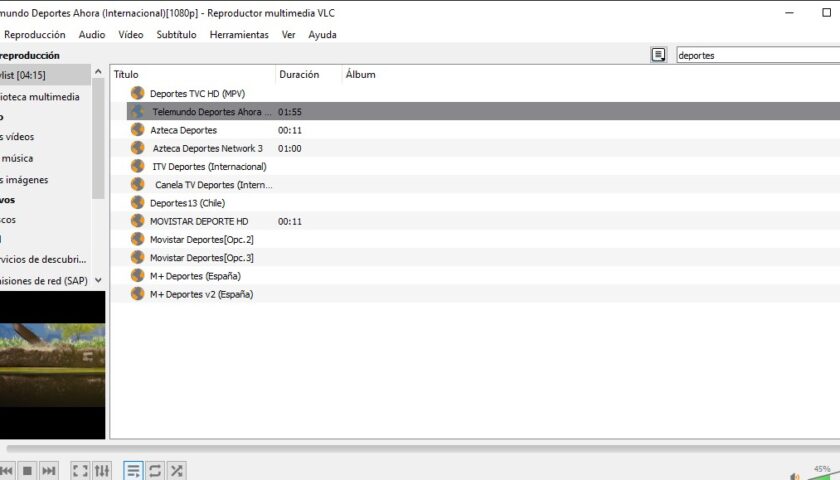Image resolution: width=840 pixels, height=480 pixels.
Task: Click the playlist search field containing deportes
Action: [x=758, y=55]
